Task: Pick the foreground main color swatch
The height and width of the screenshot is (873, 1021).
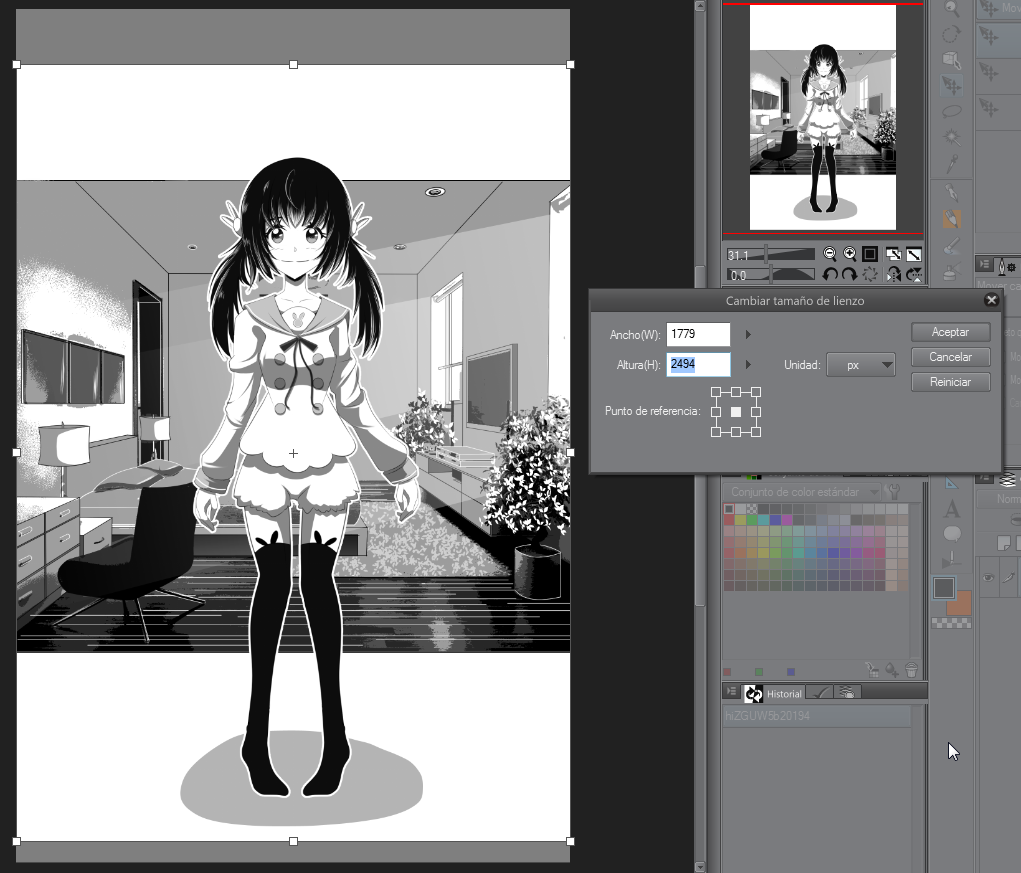Action: 944,588
